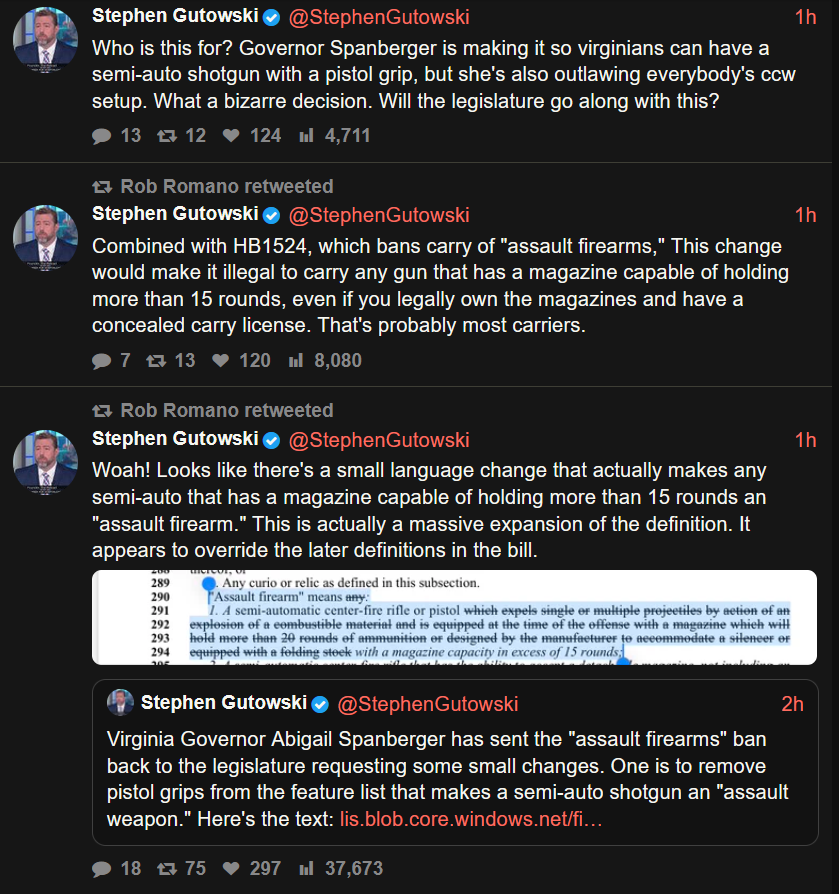Click reply icon showing 7 replies

pos(101,360)
